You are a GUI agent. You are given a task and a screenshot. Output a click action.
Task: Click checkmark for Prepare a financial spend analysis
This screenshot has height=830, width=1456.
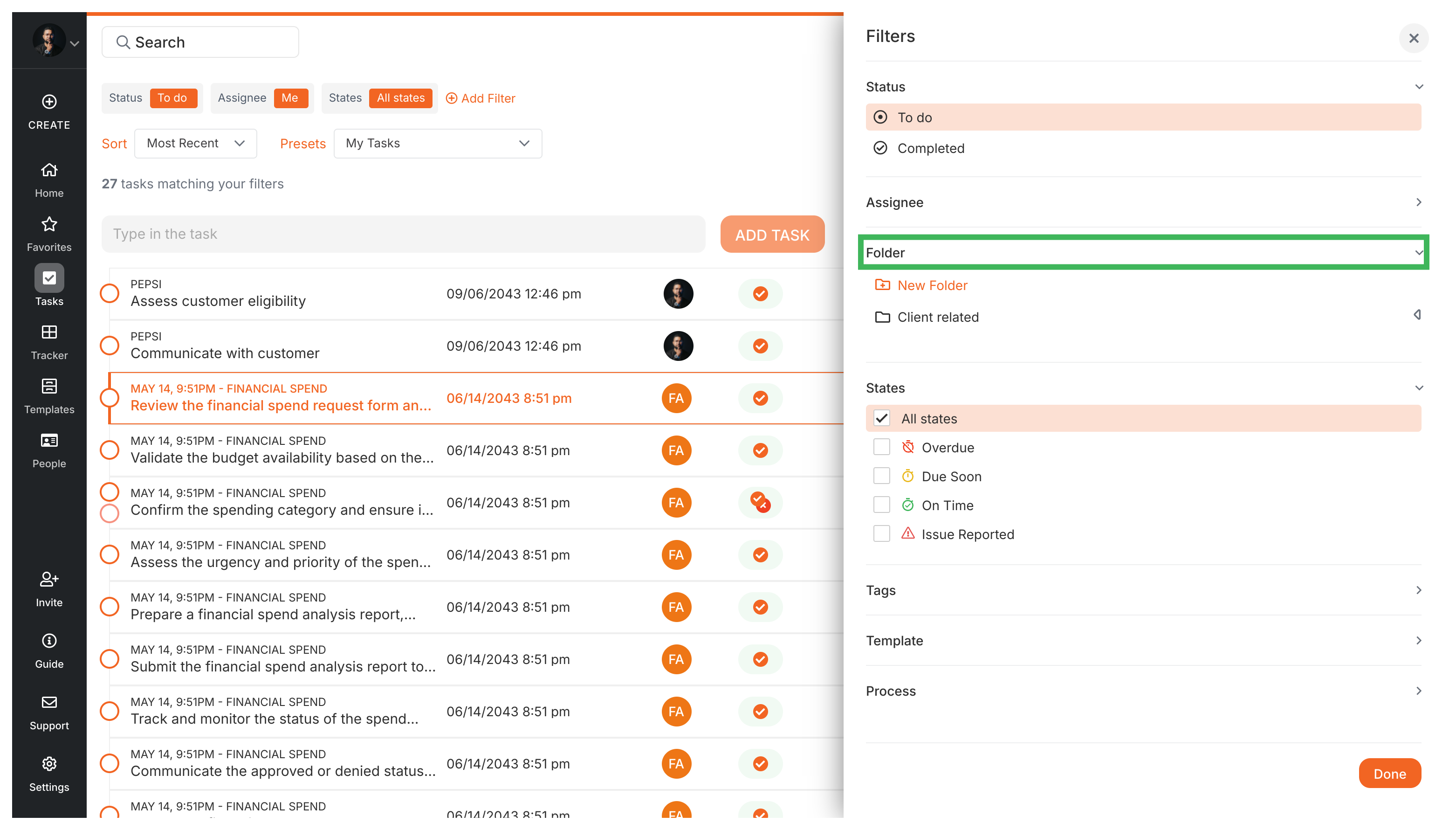point(760,607)
